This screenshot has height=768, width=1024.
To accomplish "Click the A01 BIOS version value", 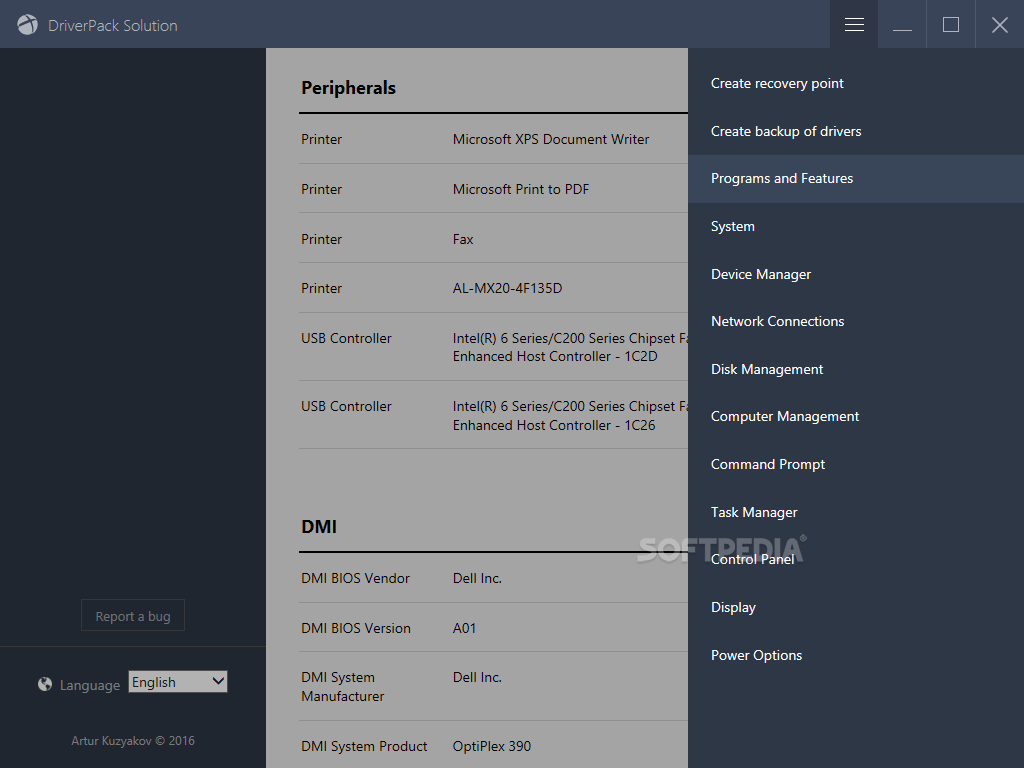I will point(464,628).
